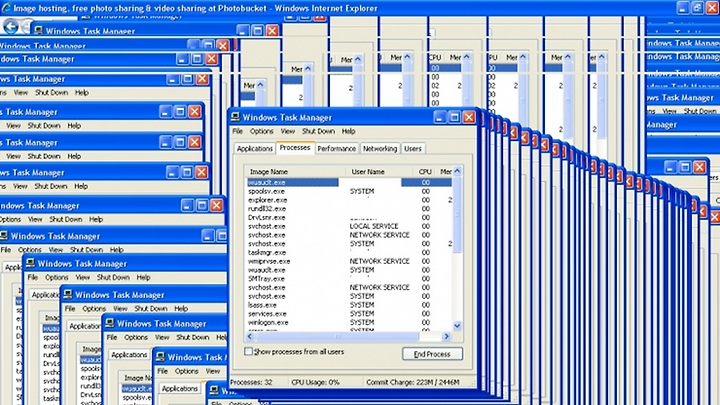Switch to the Performance tab in front window
This screenshot has height=405, width=720.
pyautogui.click(x=337, y=149)
